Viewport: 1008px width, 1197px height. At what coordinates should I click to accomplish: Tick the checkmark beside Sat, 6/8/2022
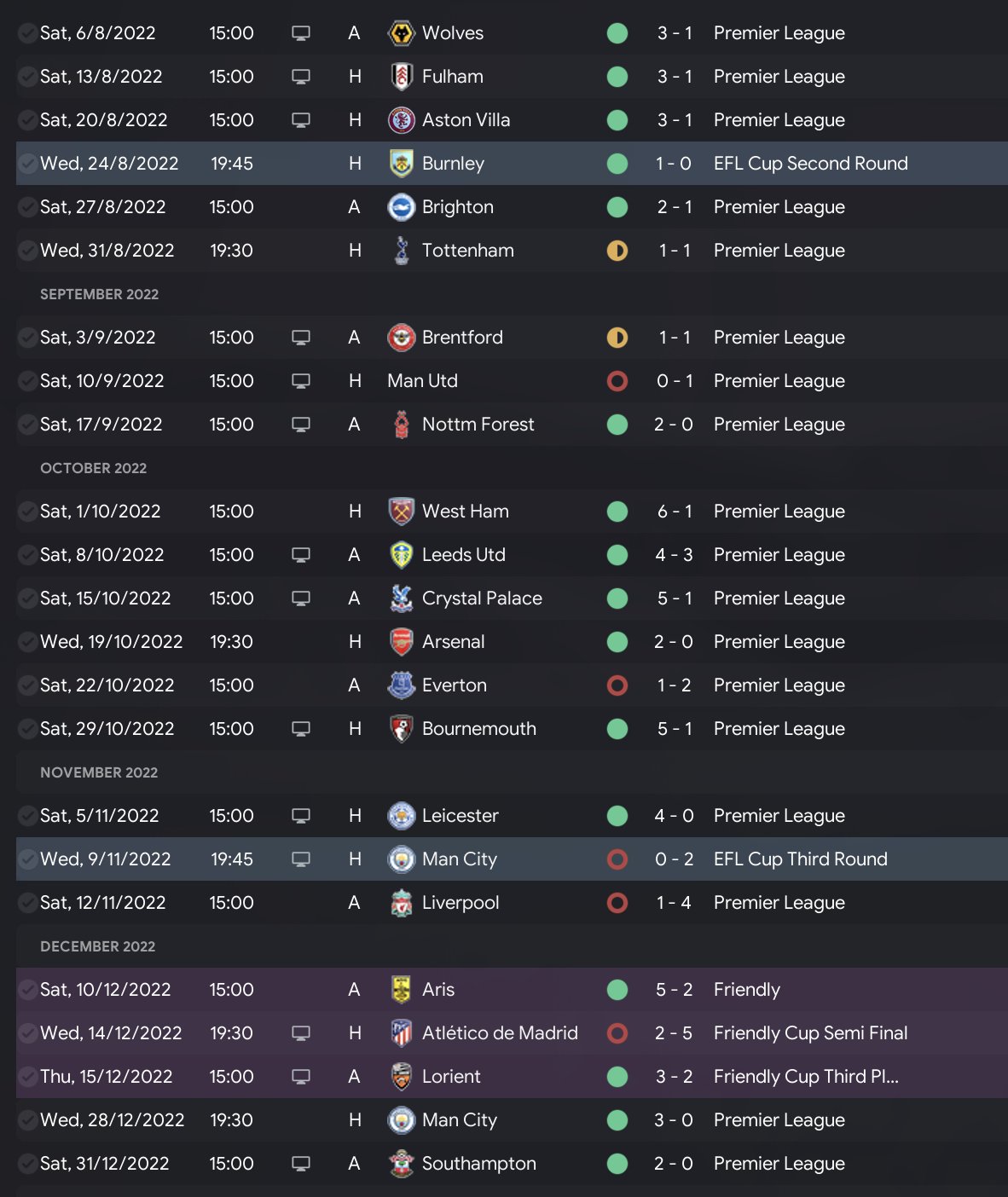point(27,33)
